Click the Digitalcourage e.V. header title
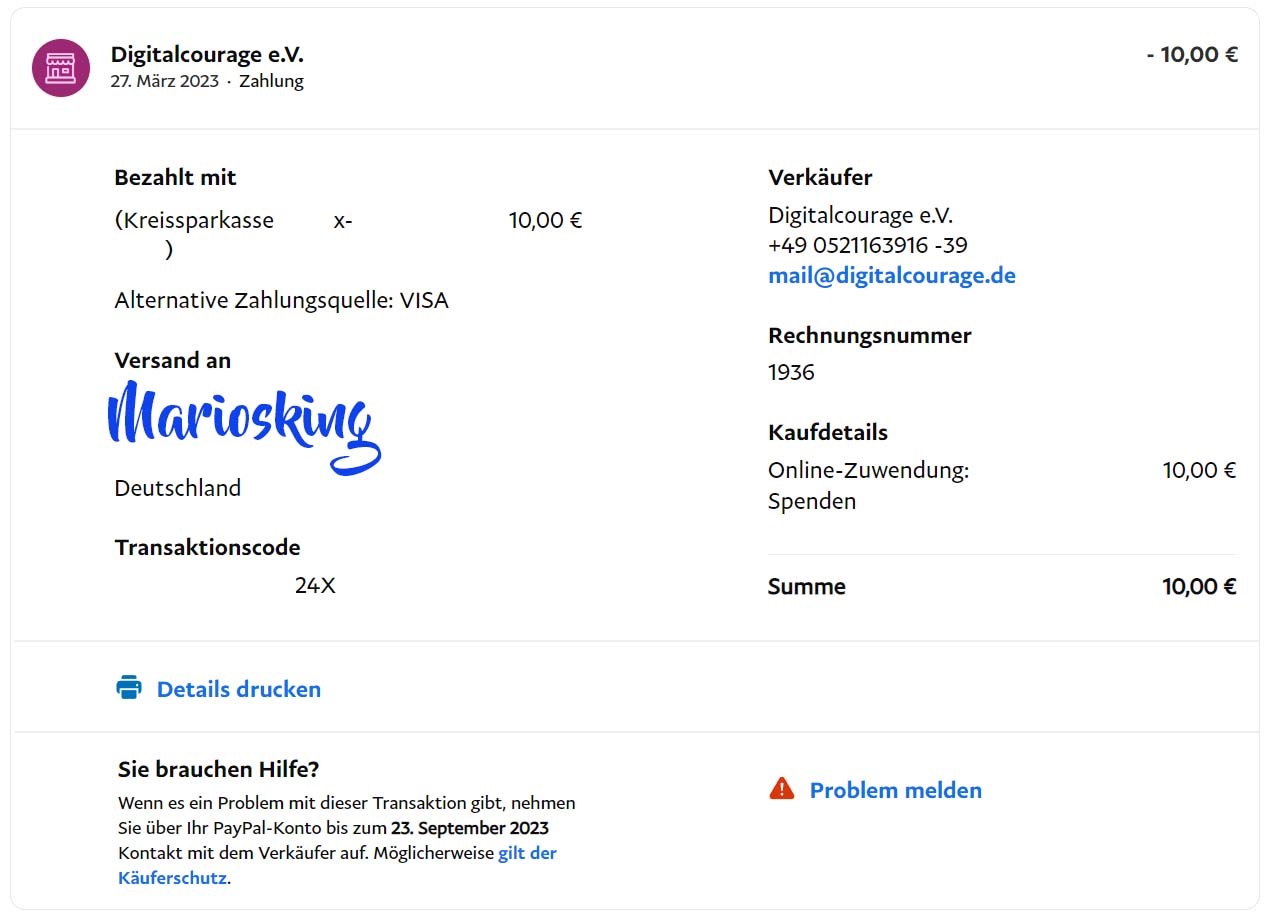This screenshot has height=916, width=1273. tap(207, 54)
